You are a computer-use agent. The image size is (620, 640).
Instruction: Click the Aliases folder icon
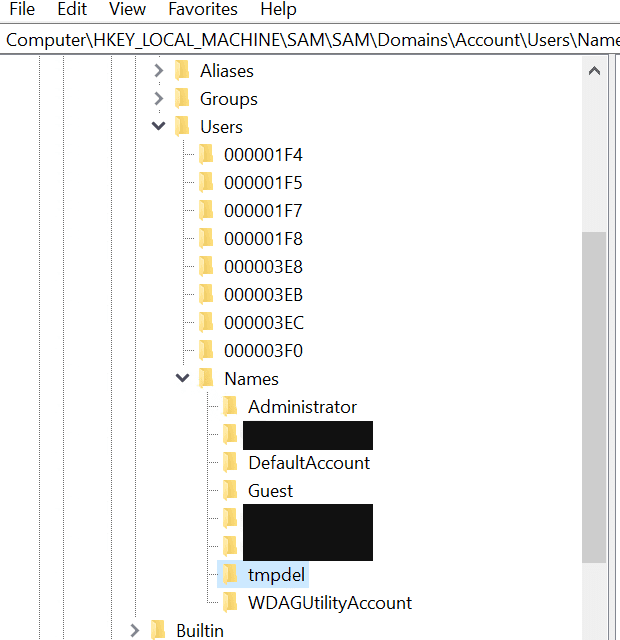pos(182,71)
